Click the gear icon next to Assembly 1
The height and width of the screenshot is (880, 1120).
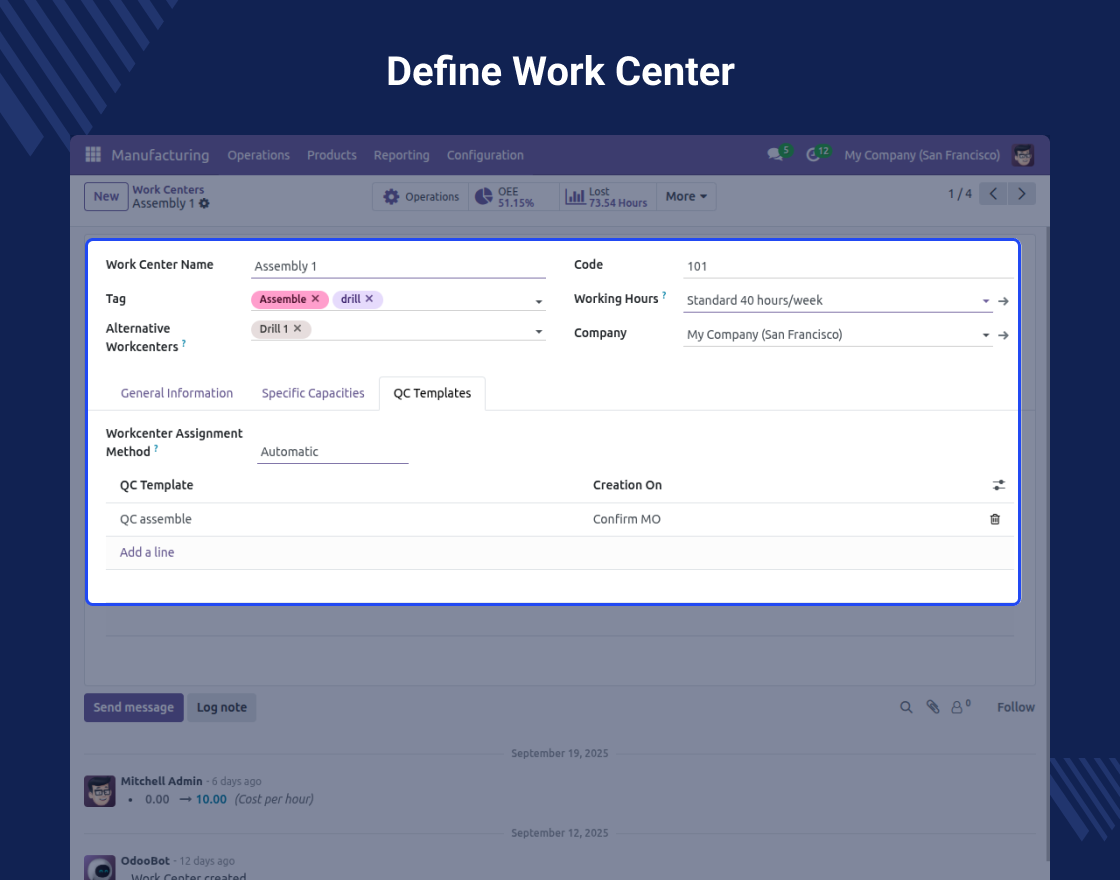[x=204, y=204]
